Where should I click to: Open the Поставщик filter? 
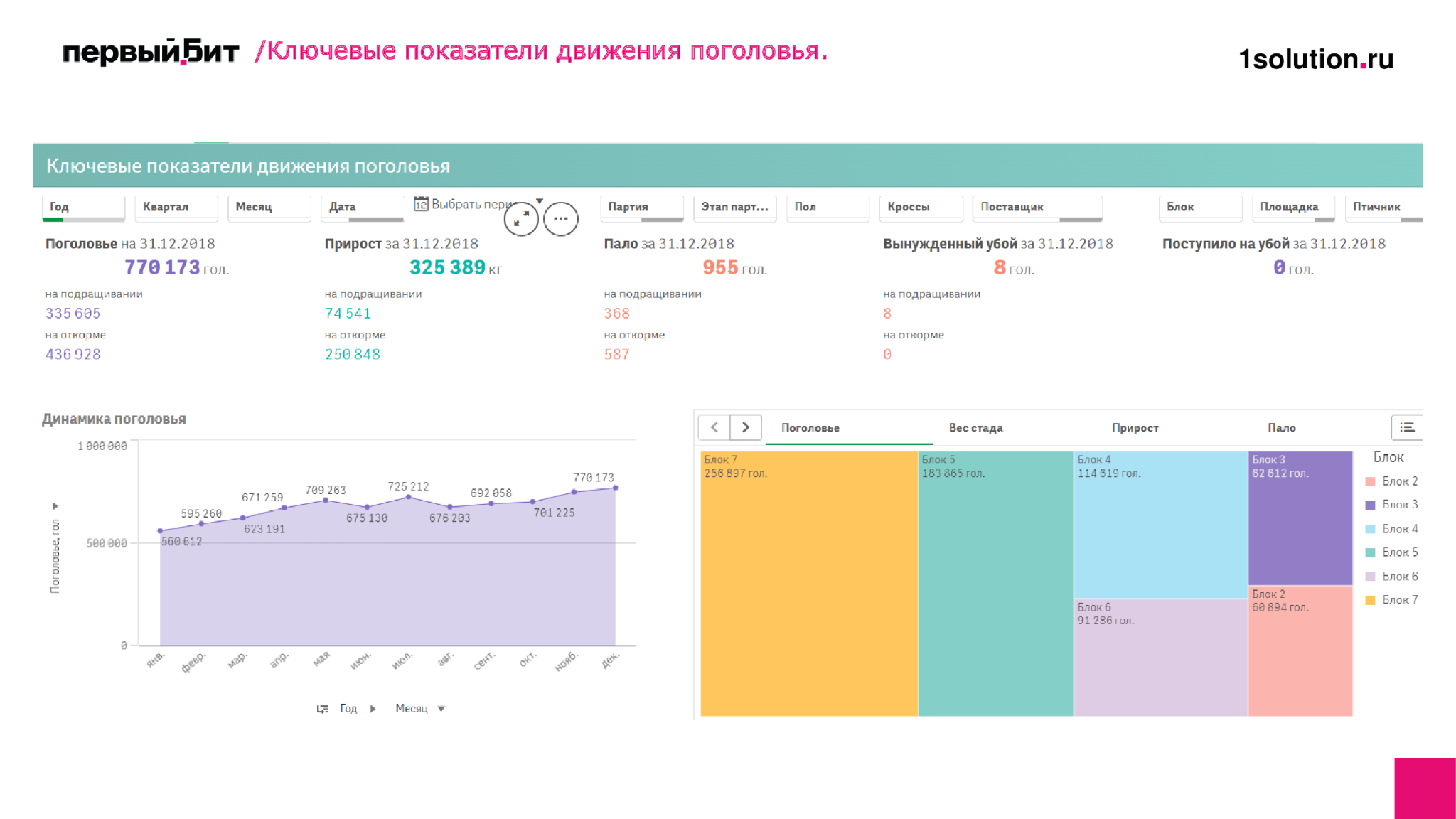1037,208
